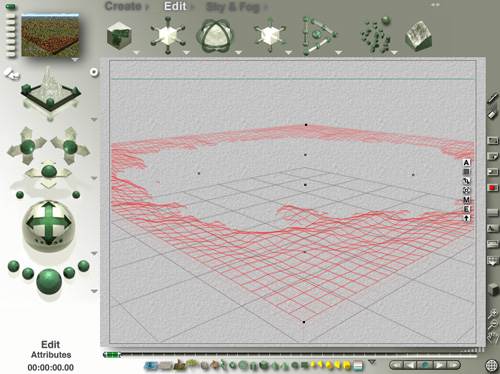The height and width of the screenshot is (374, 500).
Task: Click the Zoom In magnifier icon
Action: point(493,313)
